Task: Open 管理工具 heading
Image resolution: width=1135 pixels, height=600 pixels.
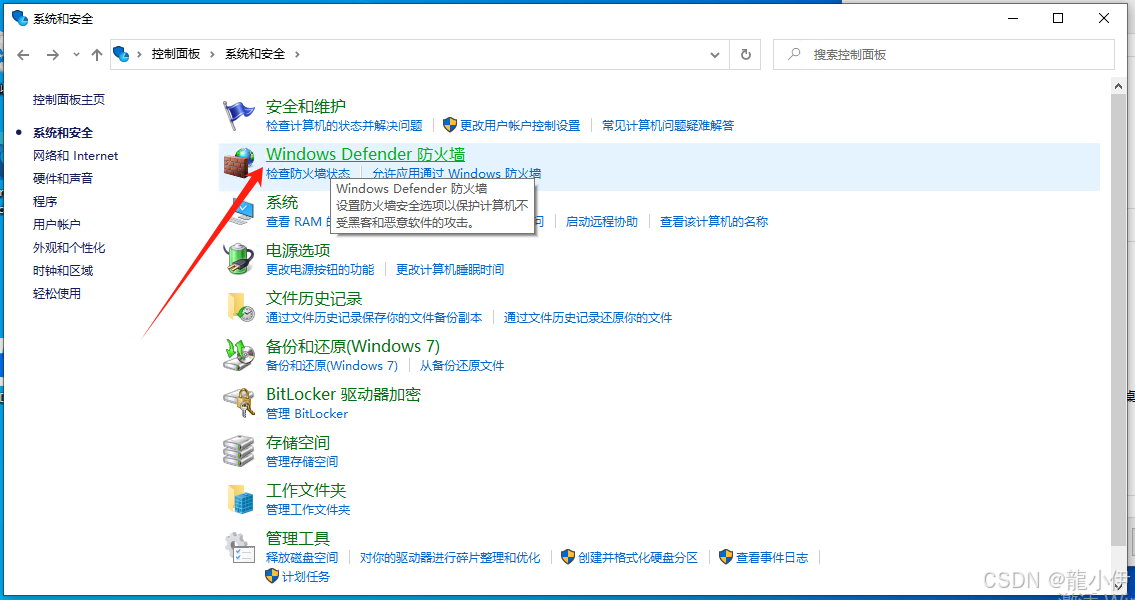Action: tap(298, 538)
